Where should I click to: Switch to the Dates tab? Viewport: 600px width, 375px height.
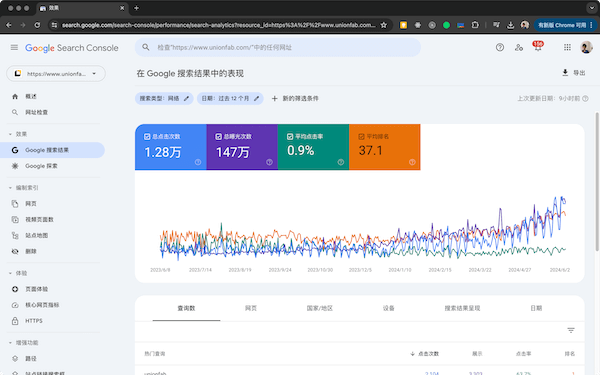coord(536,308)
